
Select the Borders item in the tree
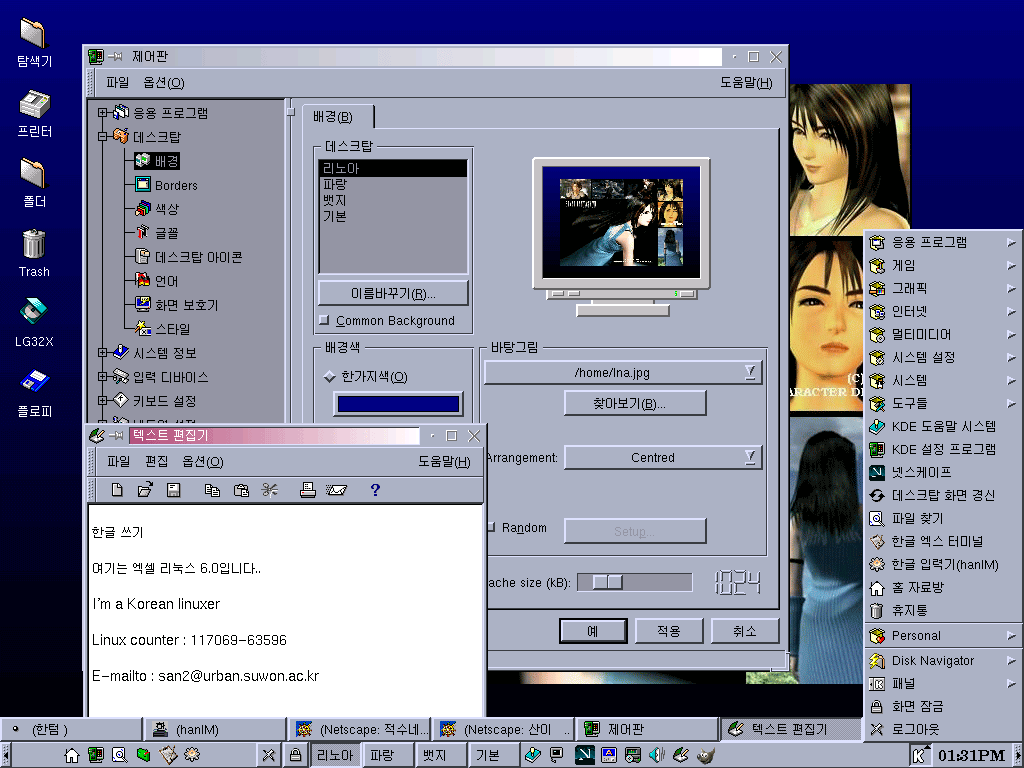(x=175, y=185)
